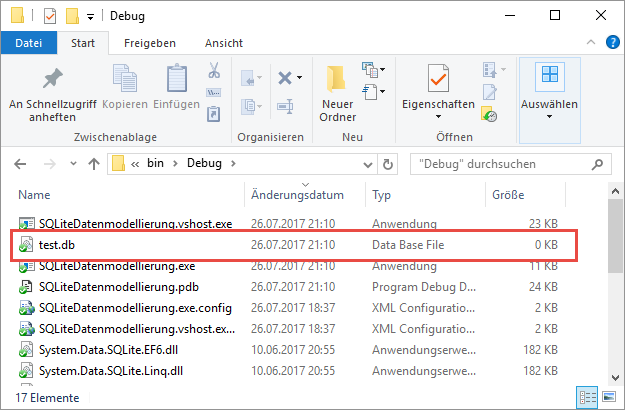Open delete options dropdown arrow

(x=299, y=78)
